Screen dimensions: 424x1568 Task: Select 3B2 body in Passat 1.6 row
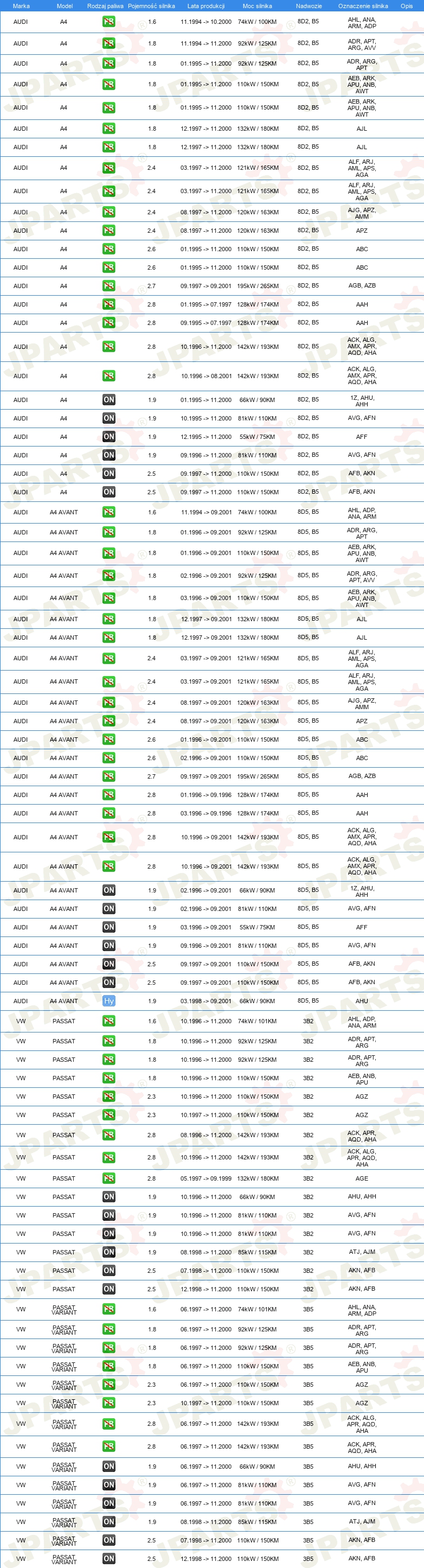click(309, 1022)
